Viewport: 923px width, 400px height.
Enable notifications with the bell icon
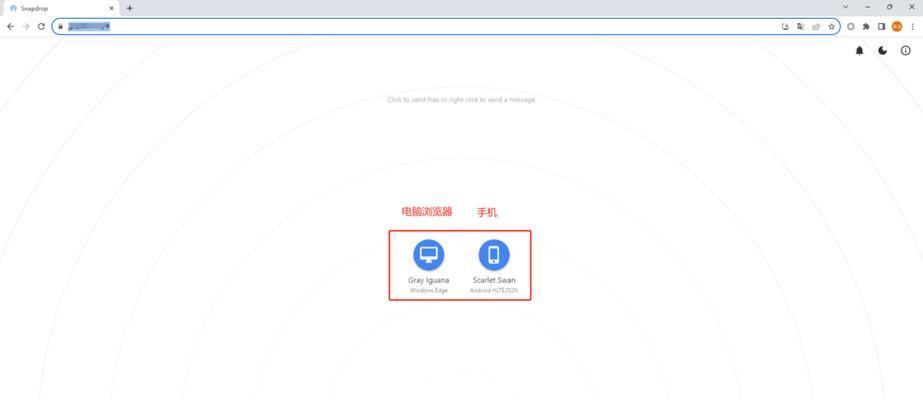pos(859,51)
